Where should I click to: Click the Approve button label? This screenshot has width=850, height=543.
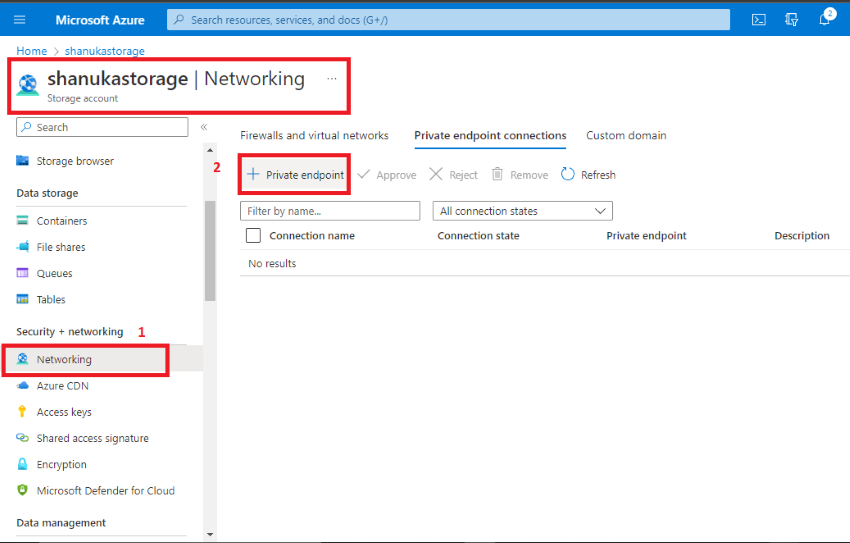click(396, 175)
